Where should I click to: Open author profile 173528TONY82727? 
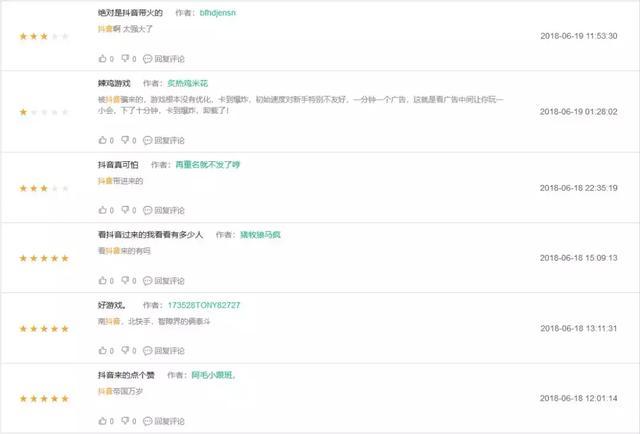(x=204, y=305)
